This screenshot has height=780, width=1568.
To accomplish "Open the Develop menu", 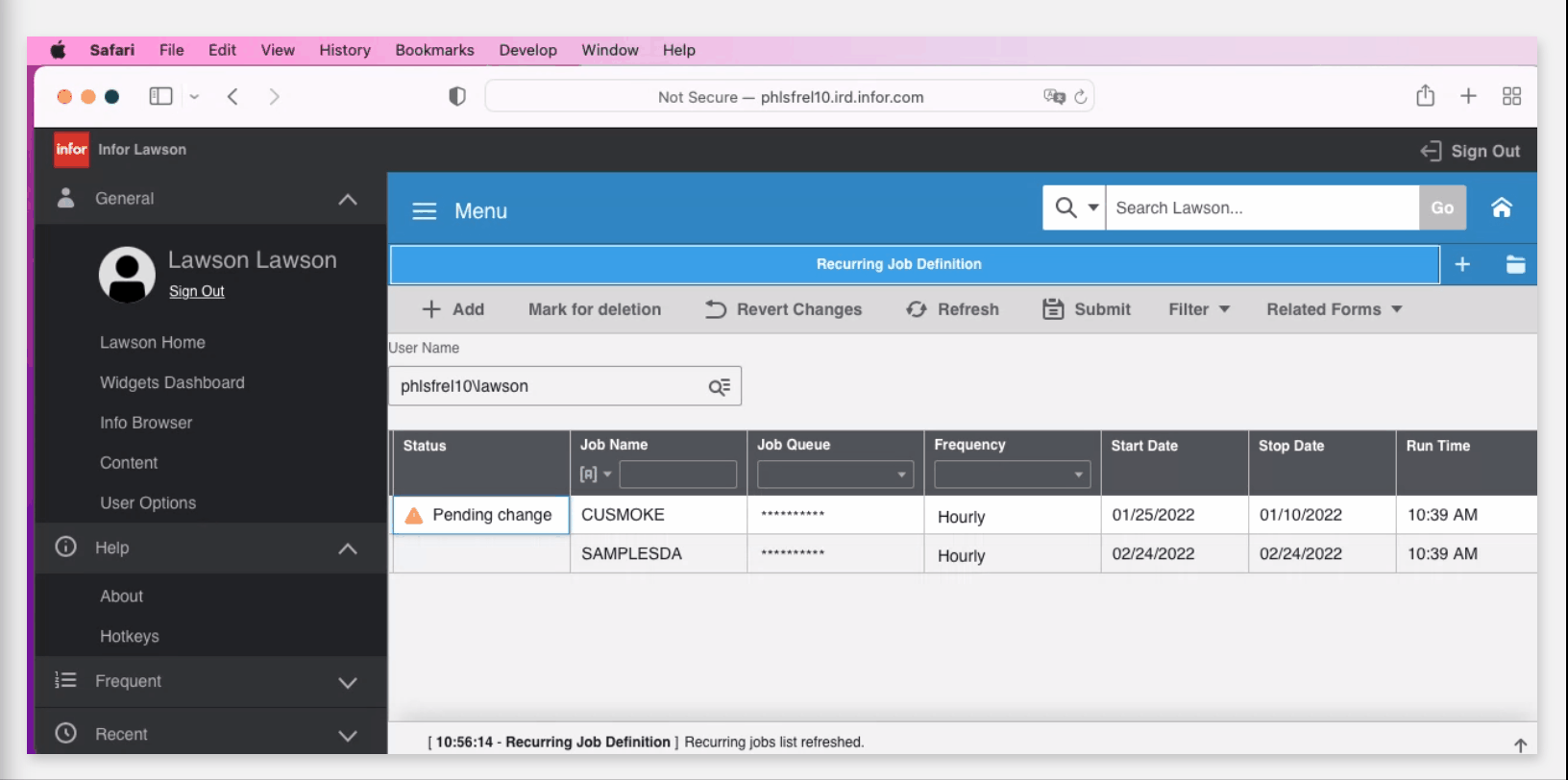I will tap(527, 50).
